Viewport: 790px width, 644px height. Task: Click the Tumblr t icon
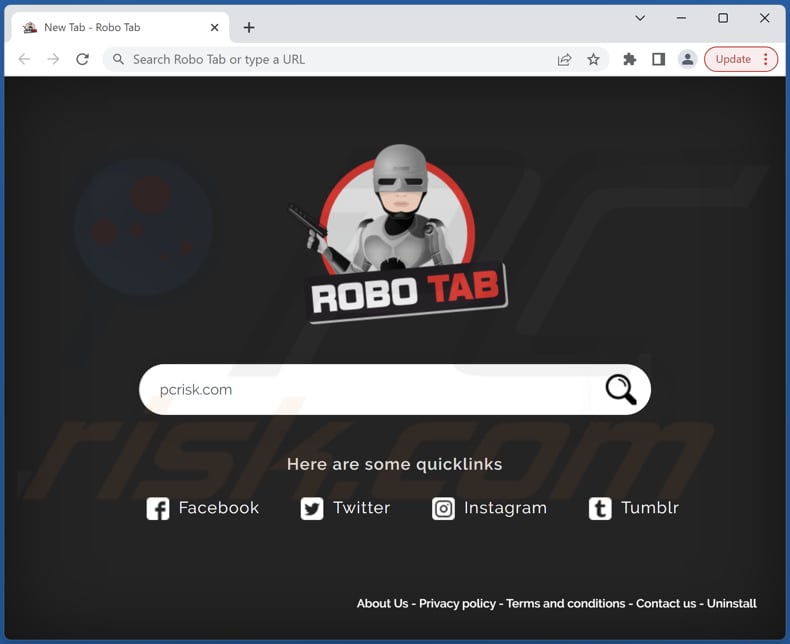point(600,508)
